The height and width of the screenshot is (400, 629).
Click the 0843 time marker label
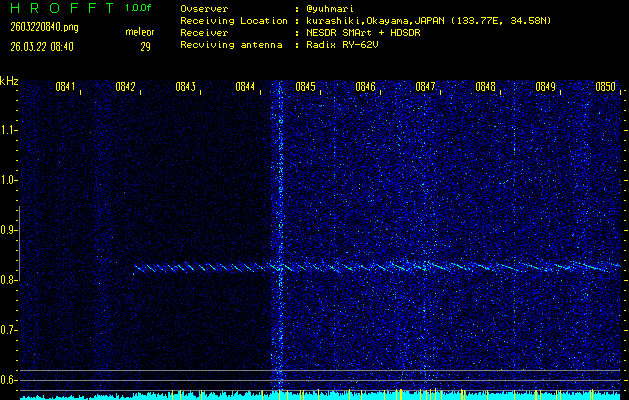[185, 87]
